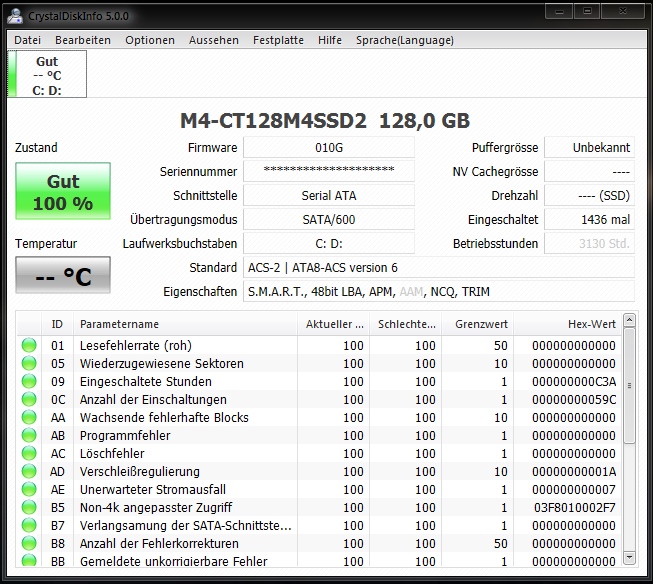Click hex value 00000000059C
The image size is (653, 584).
574,399
